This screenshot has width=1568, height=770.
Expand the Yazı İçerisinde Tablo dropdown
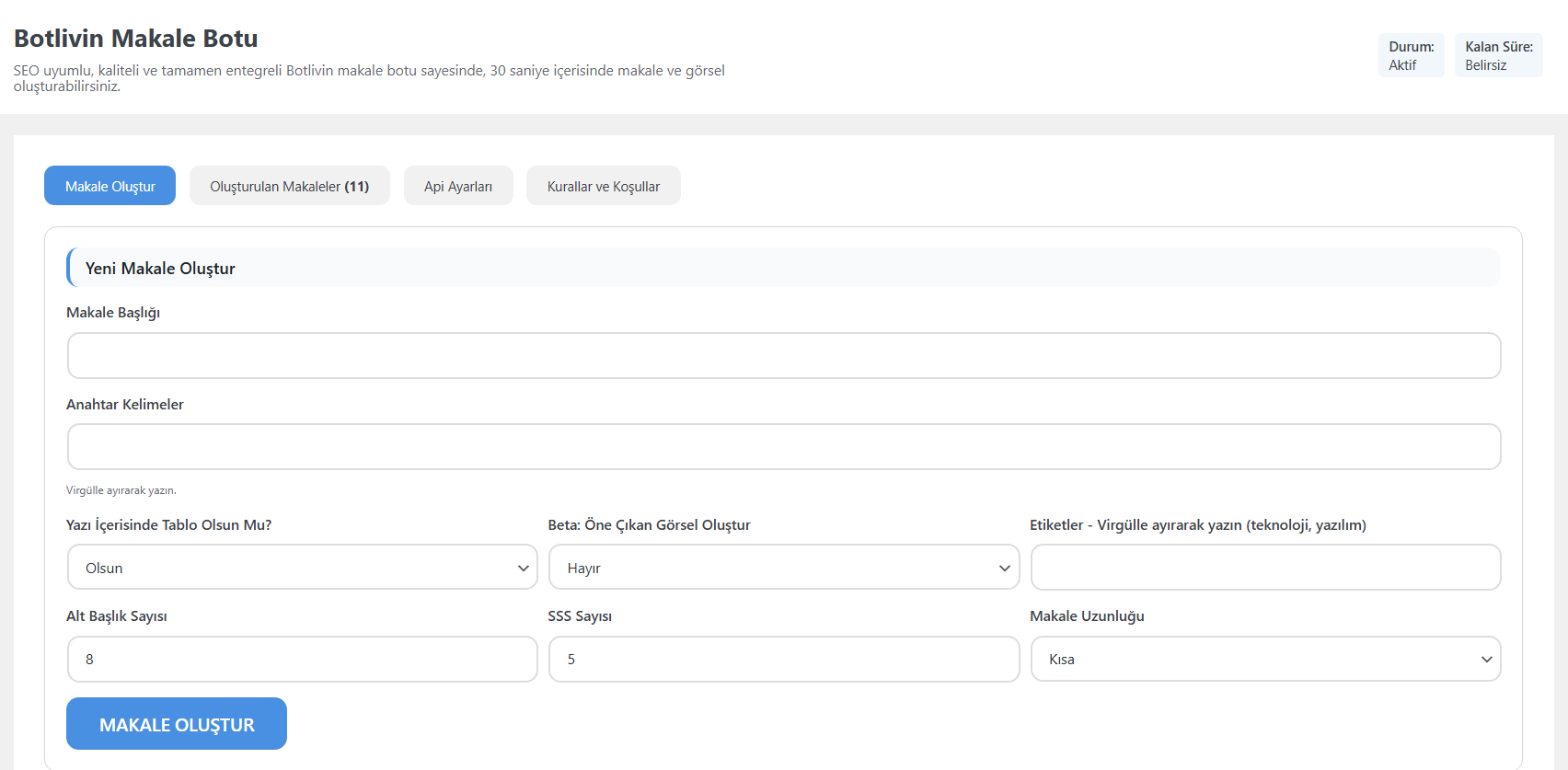tap(303, 568)
